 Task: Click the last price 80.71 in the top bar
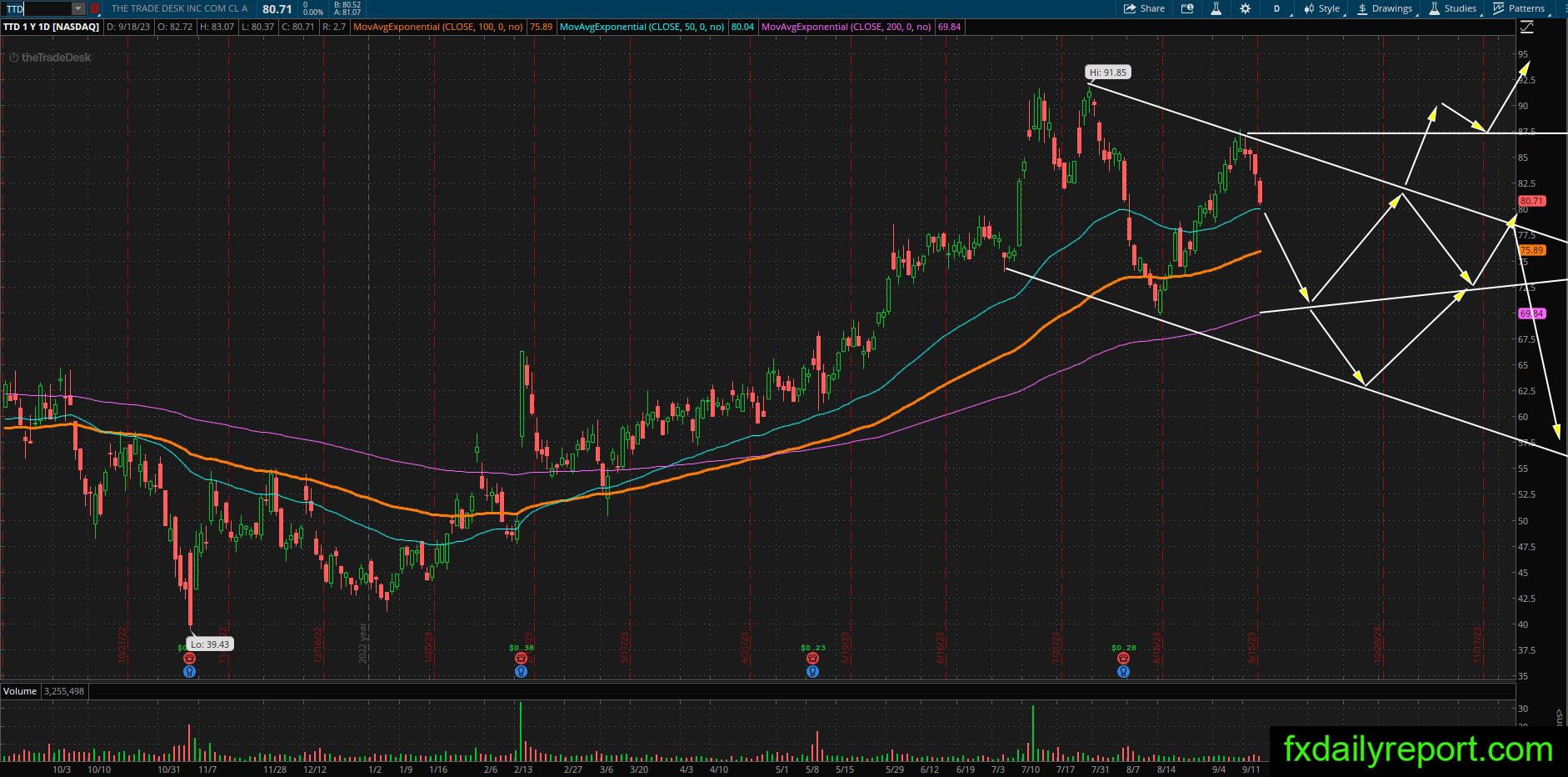pyautogui.click(x=277, y=9)
